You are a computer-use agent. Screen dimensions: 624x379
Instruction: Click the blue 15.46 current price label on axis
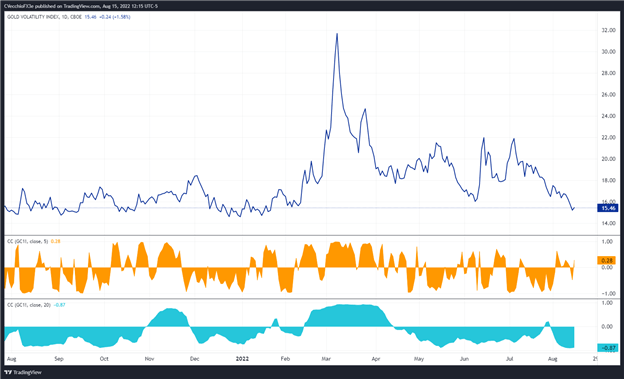point(608,208)
